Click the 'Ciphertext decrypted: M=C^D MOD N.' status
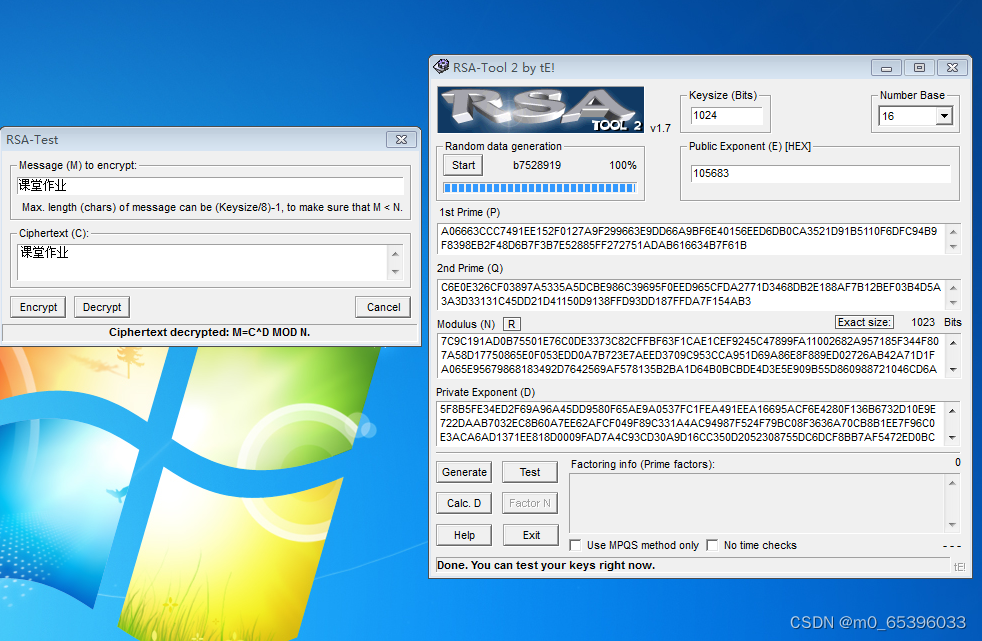The width and height of the screenshot is (982, 641). tap(209, 332)
